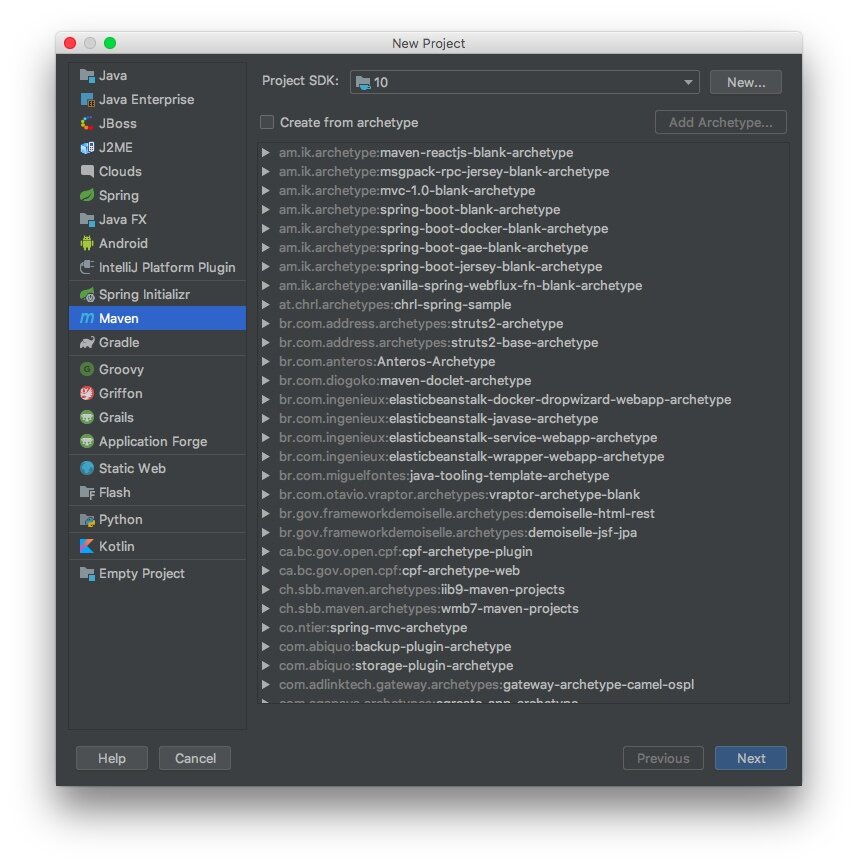Select the Kotlin K icon
The width and height of the screenshot is (858, 866).
point(87,546)
